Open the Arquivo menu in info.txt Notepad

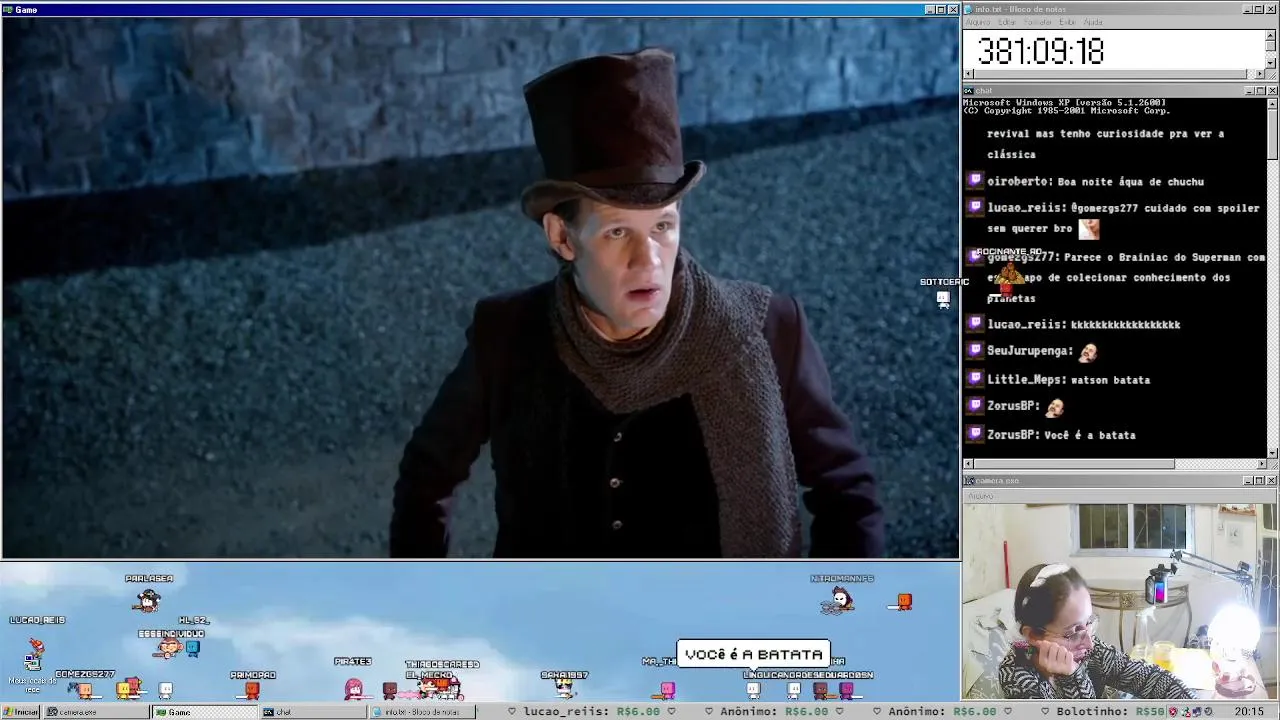977,22
